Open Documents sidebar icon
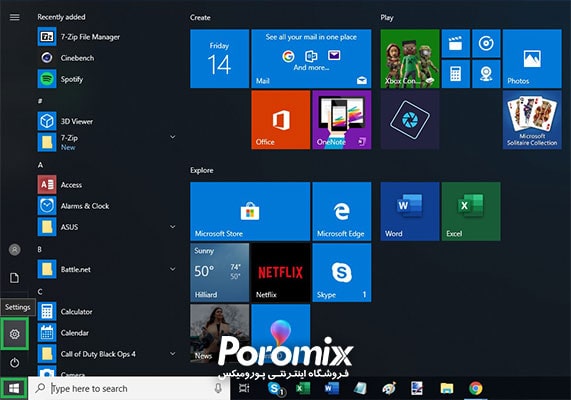The height and width of the screenshot is (400, 571). click(15, 278)
